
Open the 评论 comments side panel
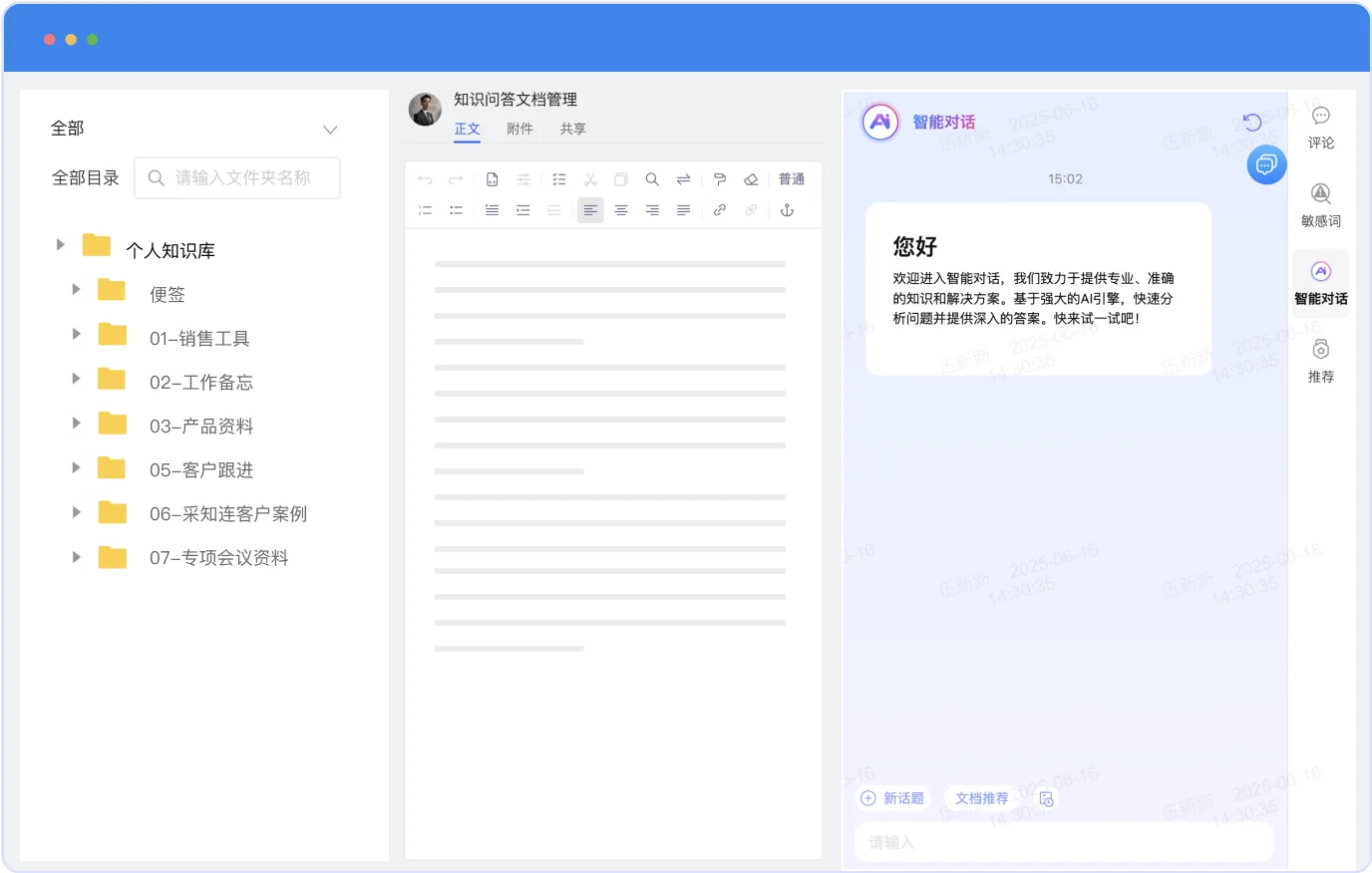[x=1321, y=128]
